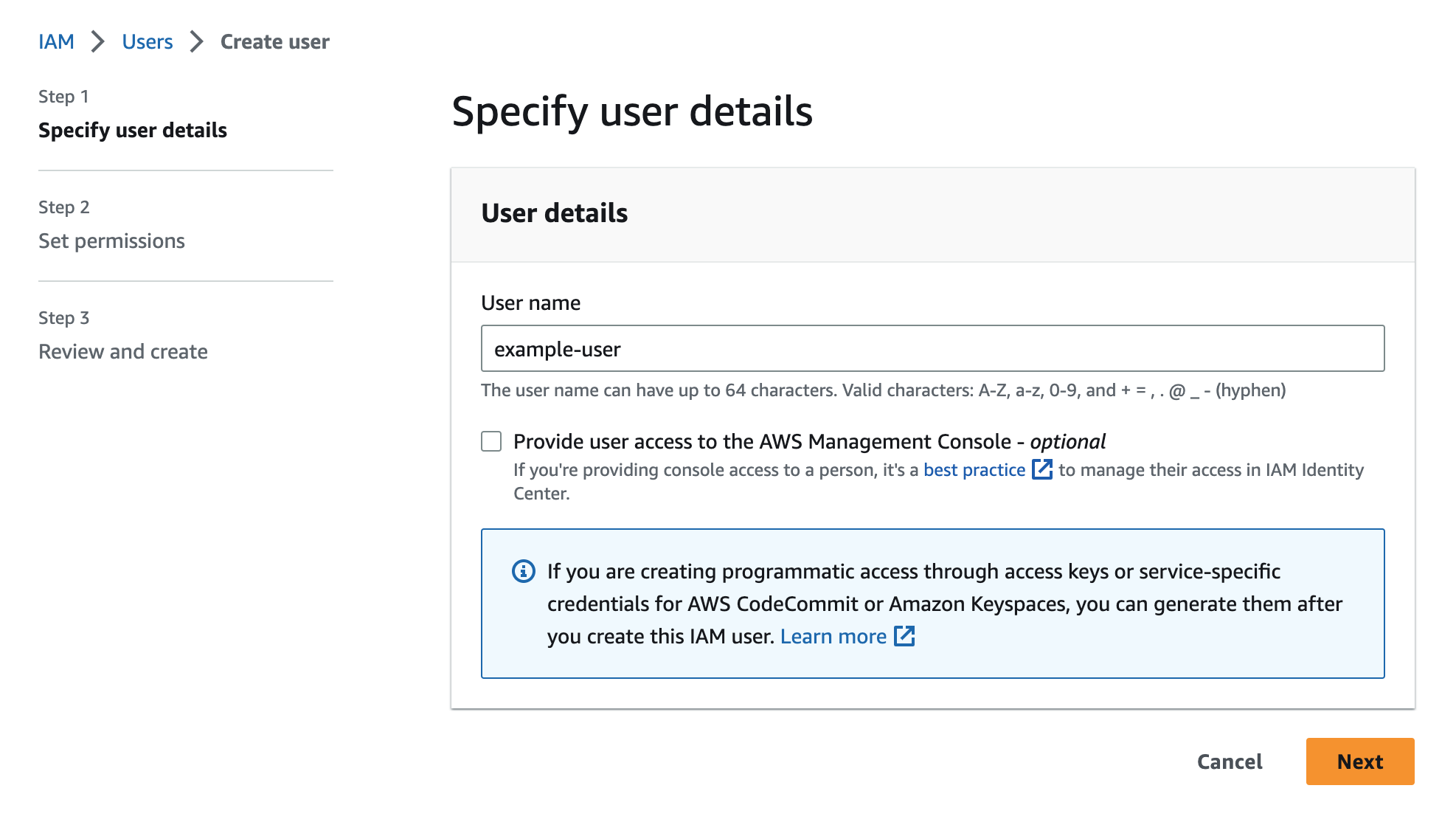Click the info icon inside the blue notice
This screenshot has height=822, width=1456.
(x=523, y=571)
